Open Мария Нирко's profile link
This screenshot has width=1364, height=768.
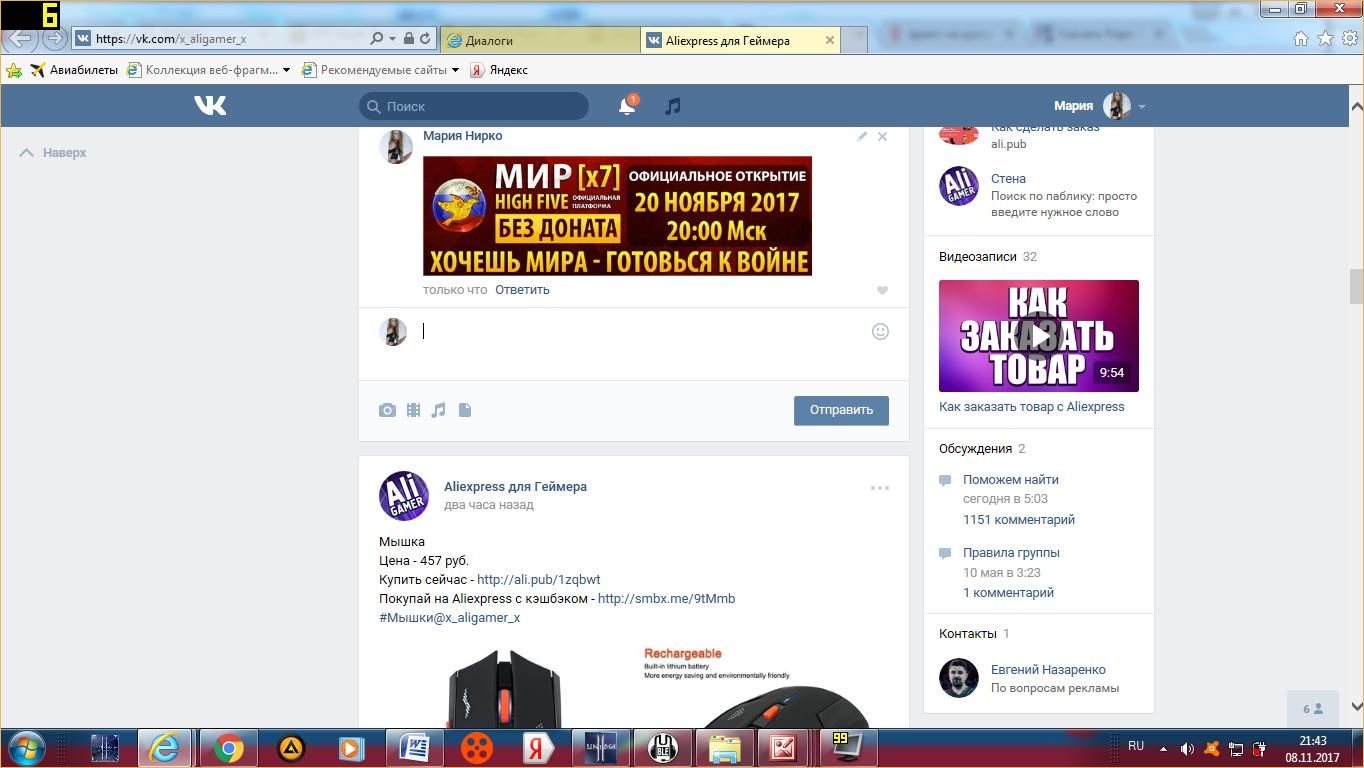(x=463, y=136)
